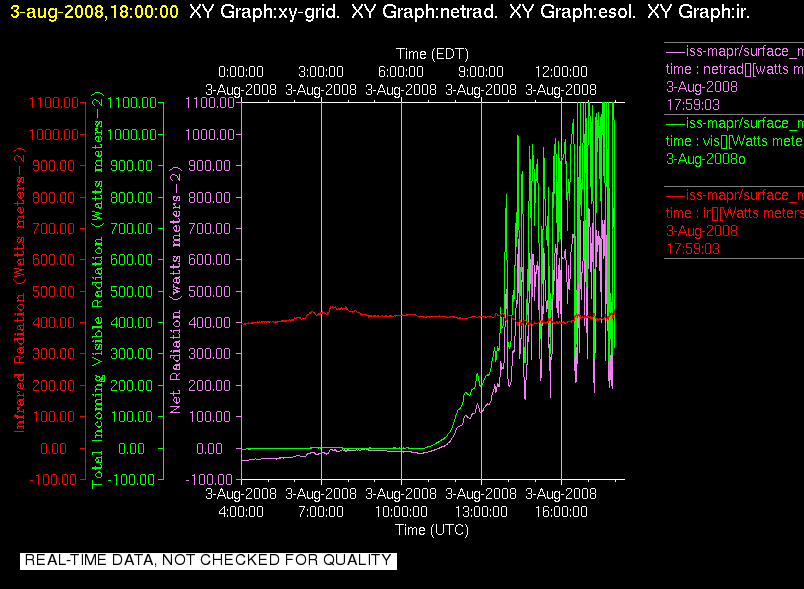Click the ir legend variable line

click(734, 213)
